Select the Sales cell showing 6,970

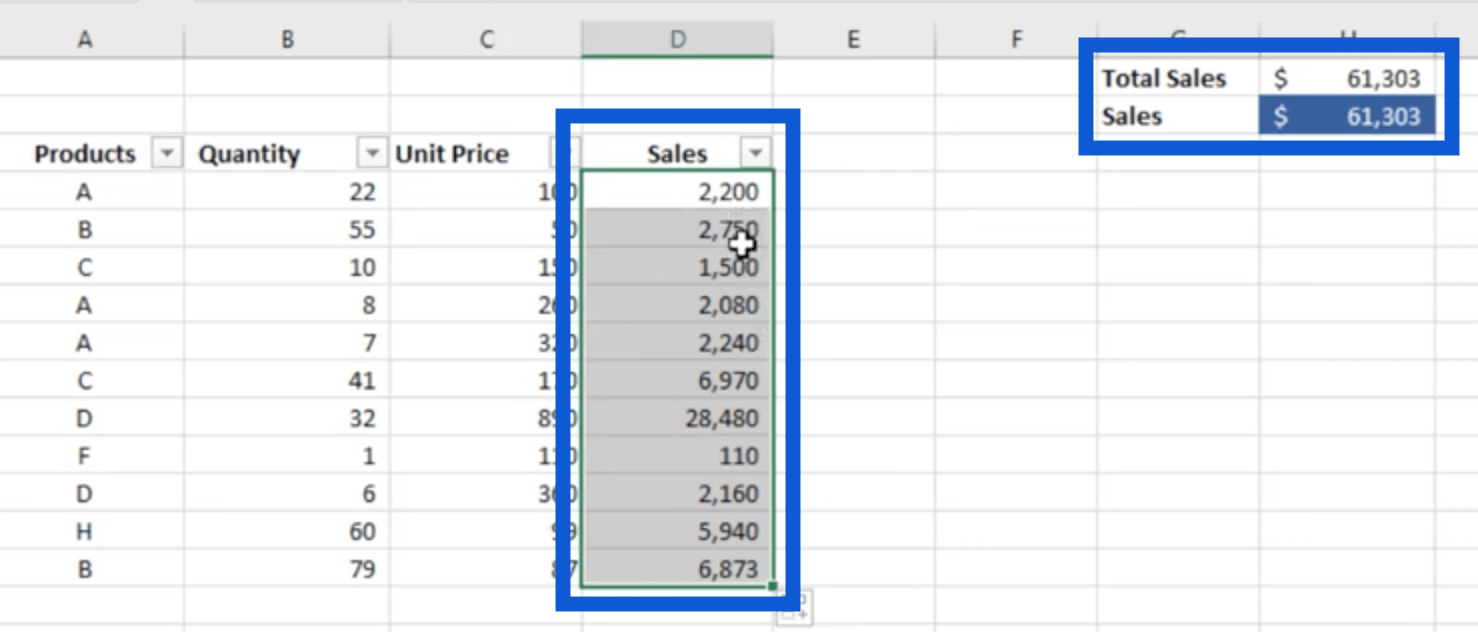click(x=678, y=381)
